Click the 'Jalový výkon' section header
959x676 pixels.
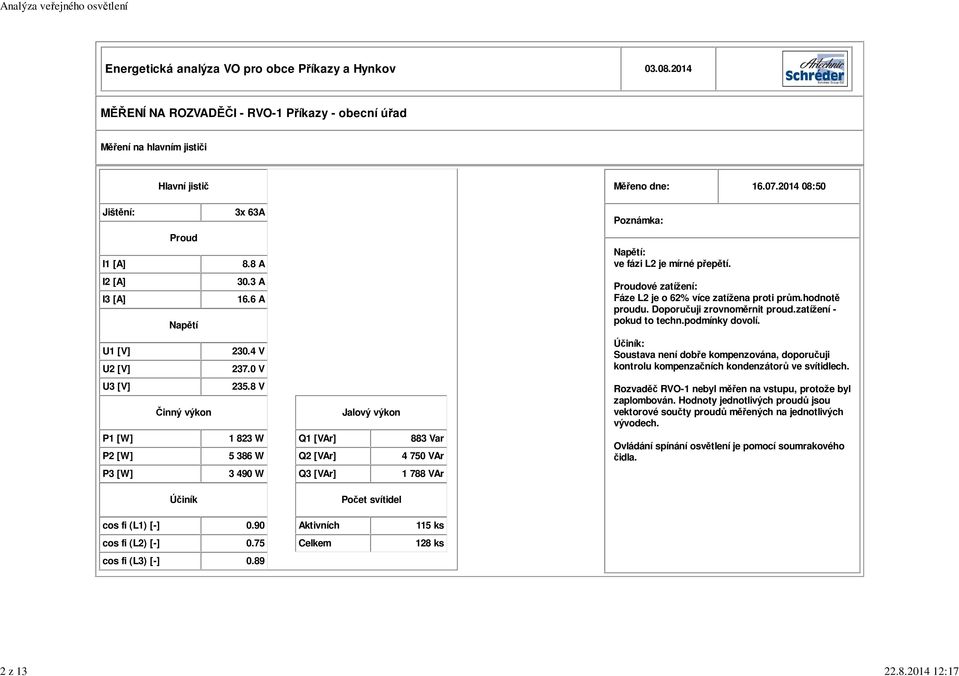pos(371,413)
